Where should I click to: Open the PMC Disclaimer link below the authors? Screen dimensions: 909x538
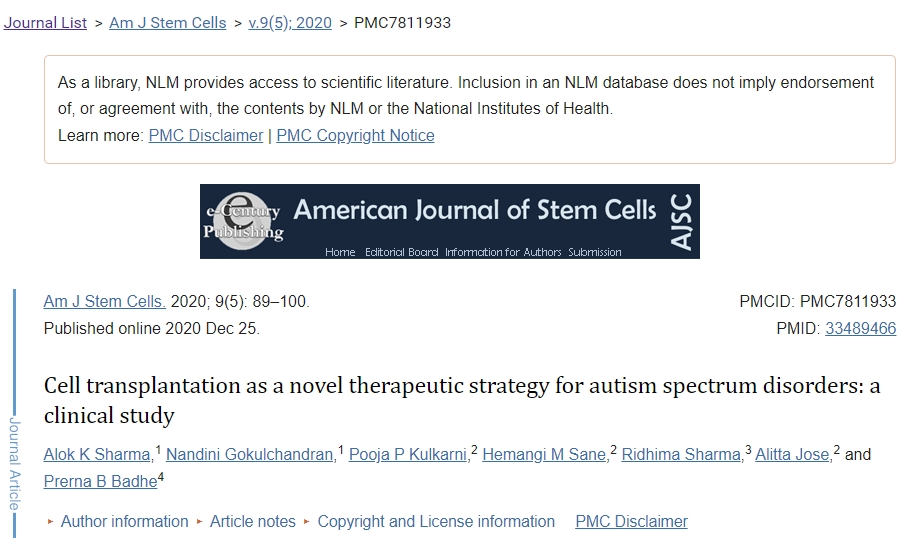(x=631, y=521)
